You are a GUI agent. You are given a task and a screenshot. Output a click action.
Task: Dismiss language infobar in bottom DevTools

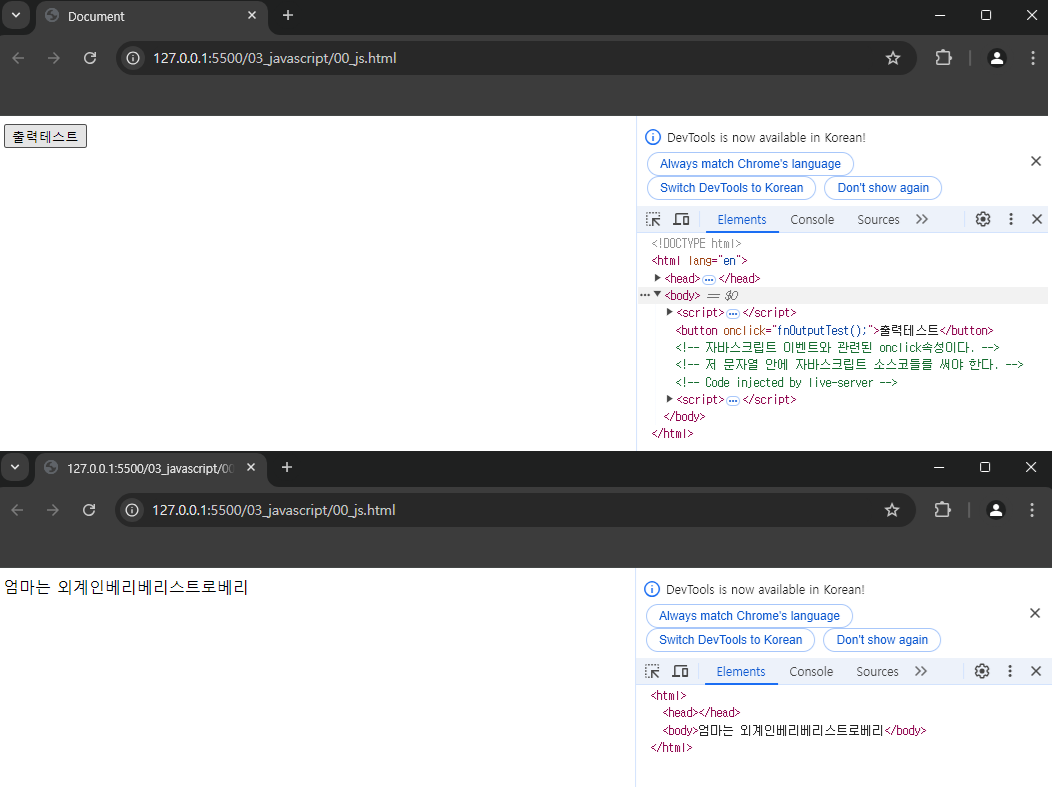(x=1035, y=613)
